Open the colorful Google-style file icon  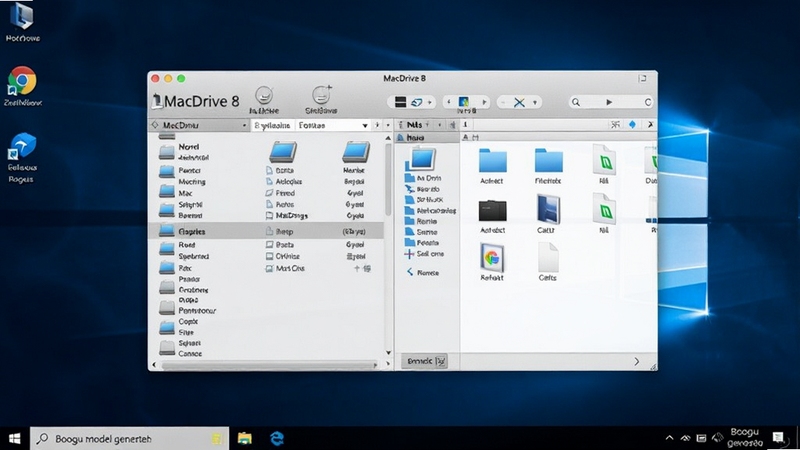click(x=492, y=257)
